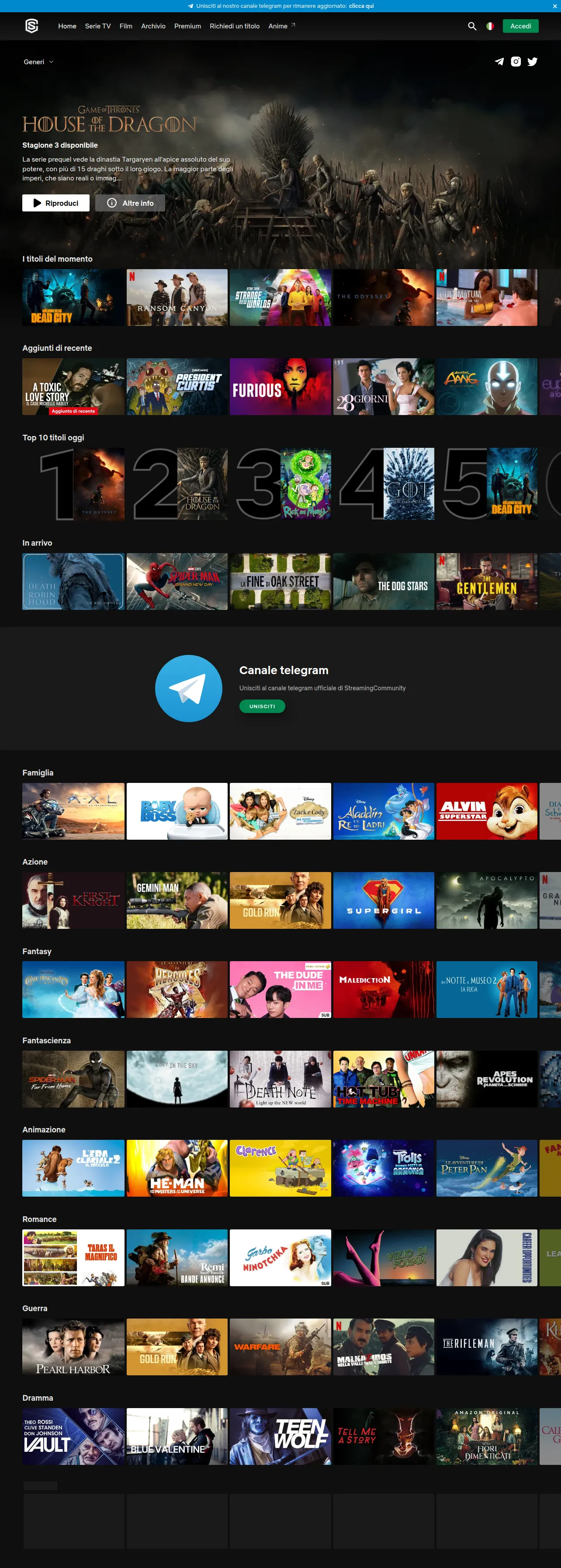Screen dimensions: 561x1568
Task: Open The Rifleman thumbnail
Action: [487, 1347]
